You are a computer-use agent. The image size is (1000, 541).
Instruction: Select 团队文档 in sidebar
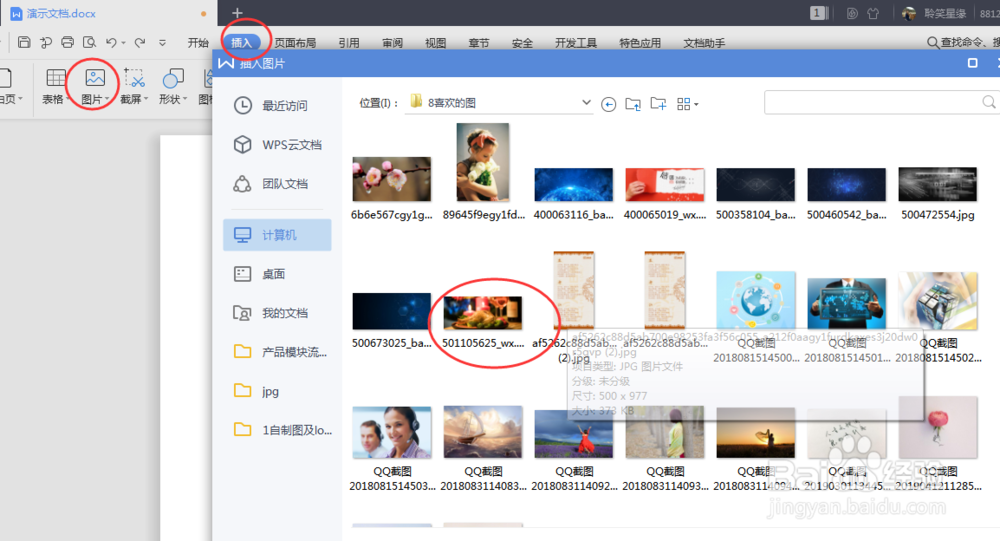[x=277, y=184]
